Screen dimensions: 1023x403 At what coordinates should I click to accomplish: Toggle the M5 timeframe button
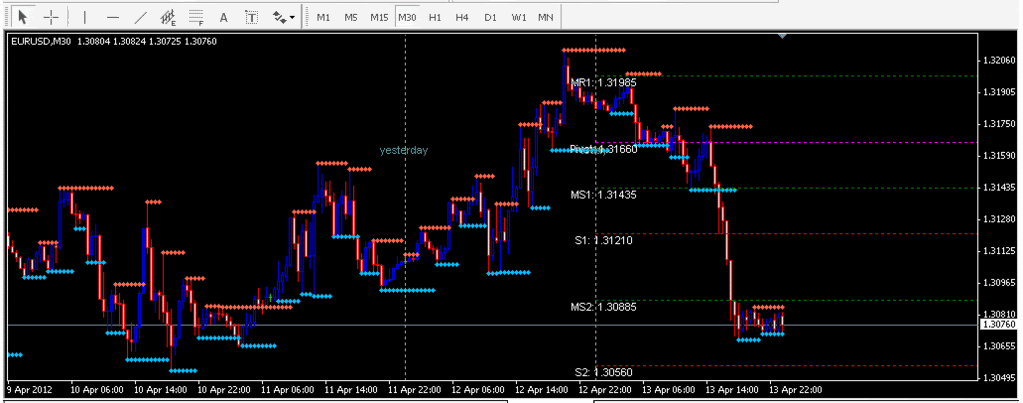click(x=351, y=17)
